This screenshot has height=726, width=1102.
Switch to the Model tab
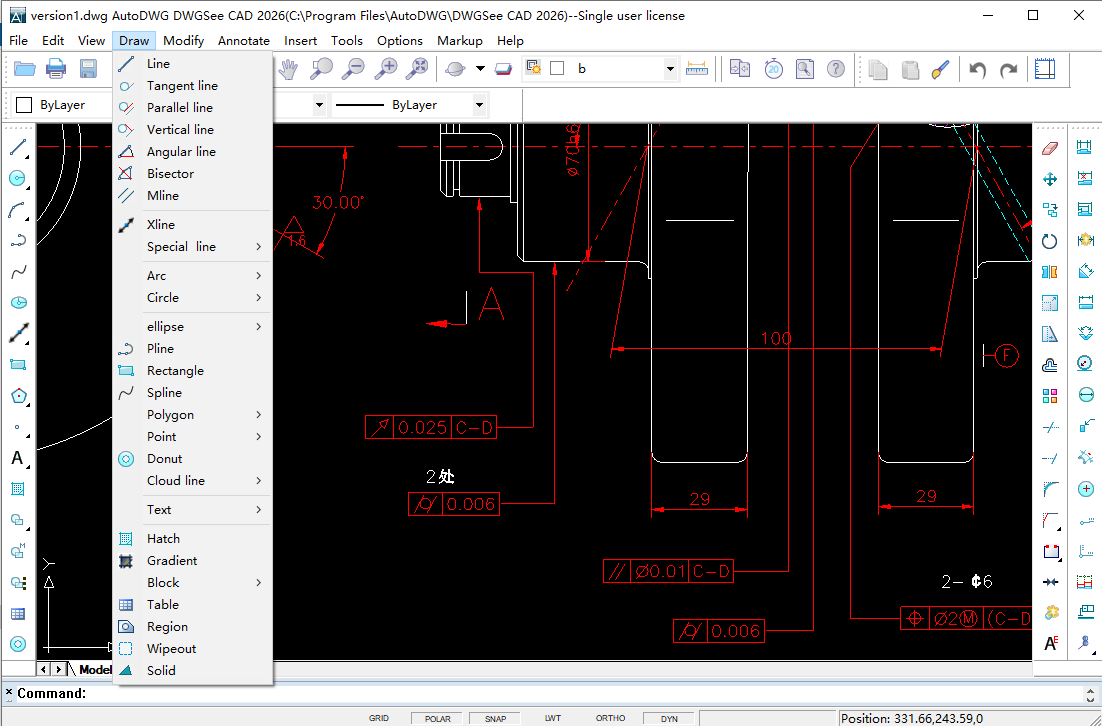coord(95,670)
